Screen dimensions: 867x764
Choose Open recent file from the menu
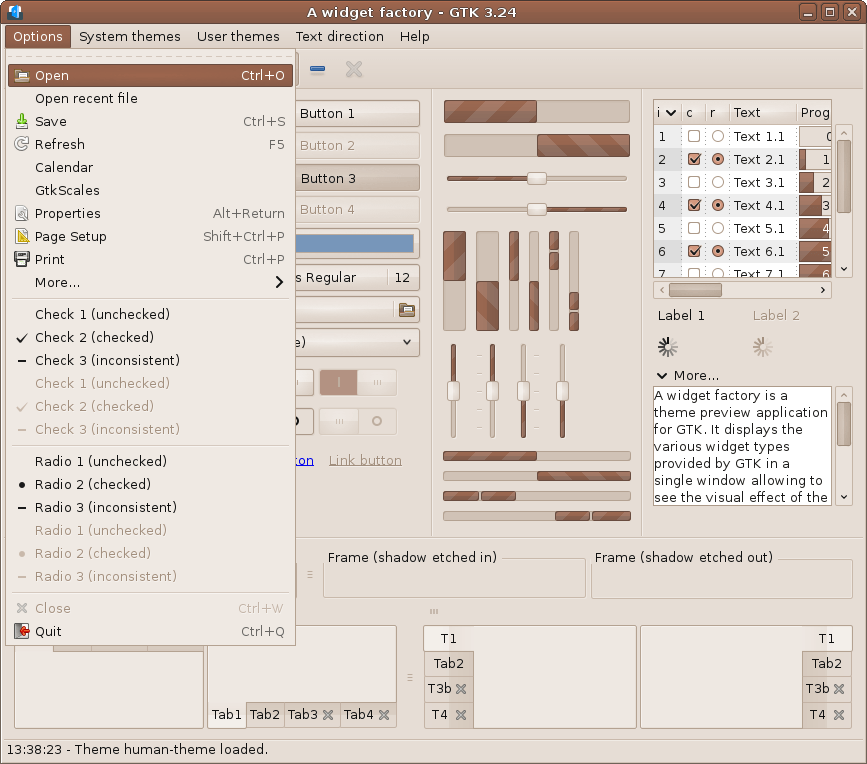(x=150, y=98)
